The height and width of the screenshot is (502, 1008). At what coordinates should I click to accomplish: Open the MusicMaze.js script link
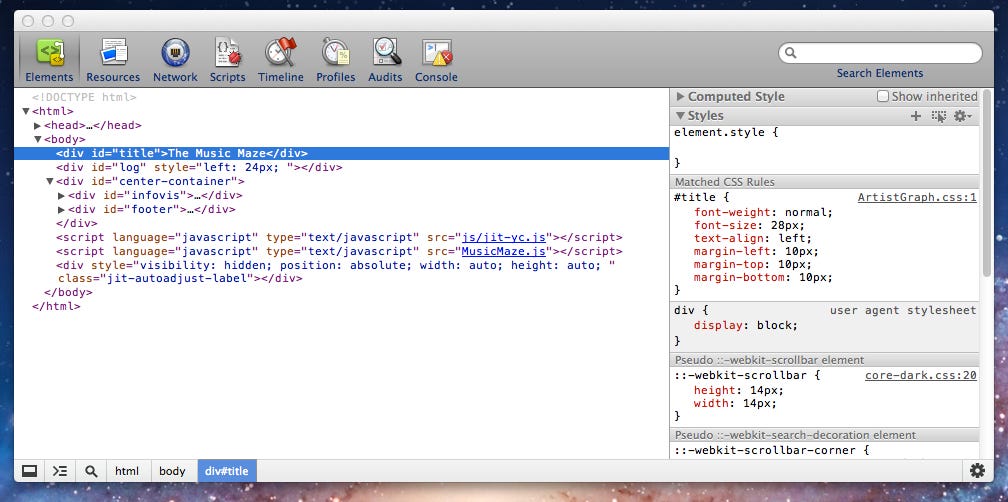point(504,251)
